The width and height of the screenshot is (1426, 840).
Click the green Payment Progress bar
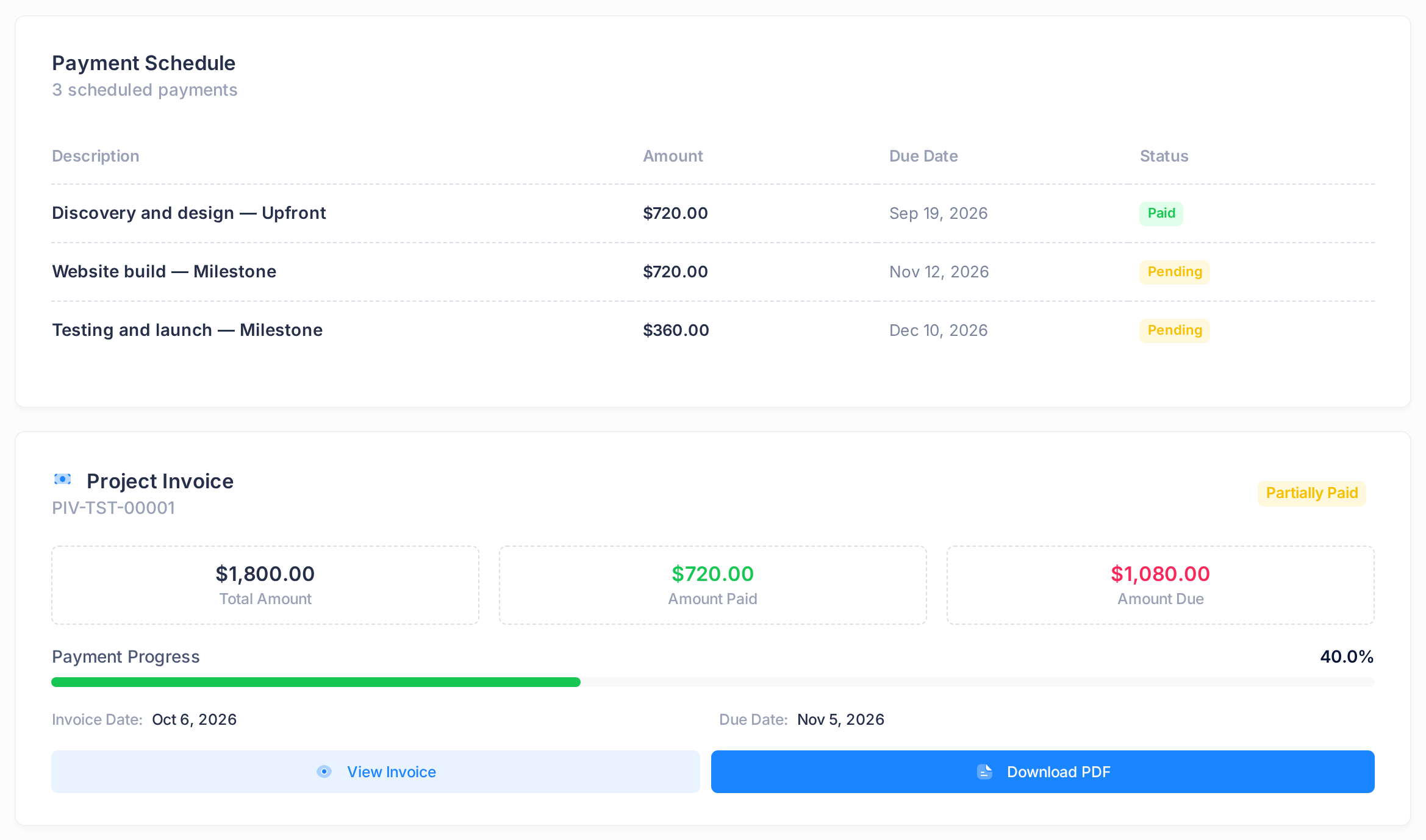pos(316,682)
